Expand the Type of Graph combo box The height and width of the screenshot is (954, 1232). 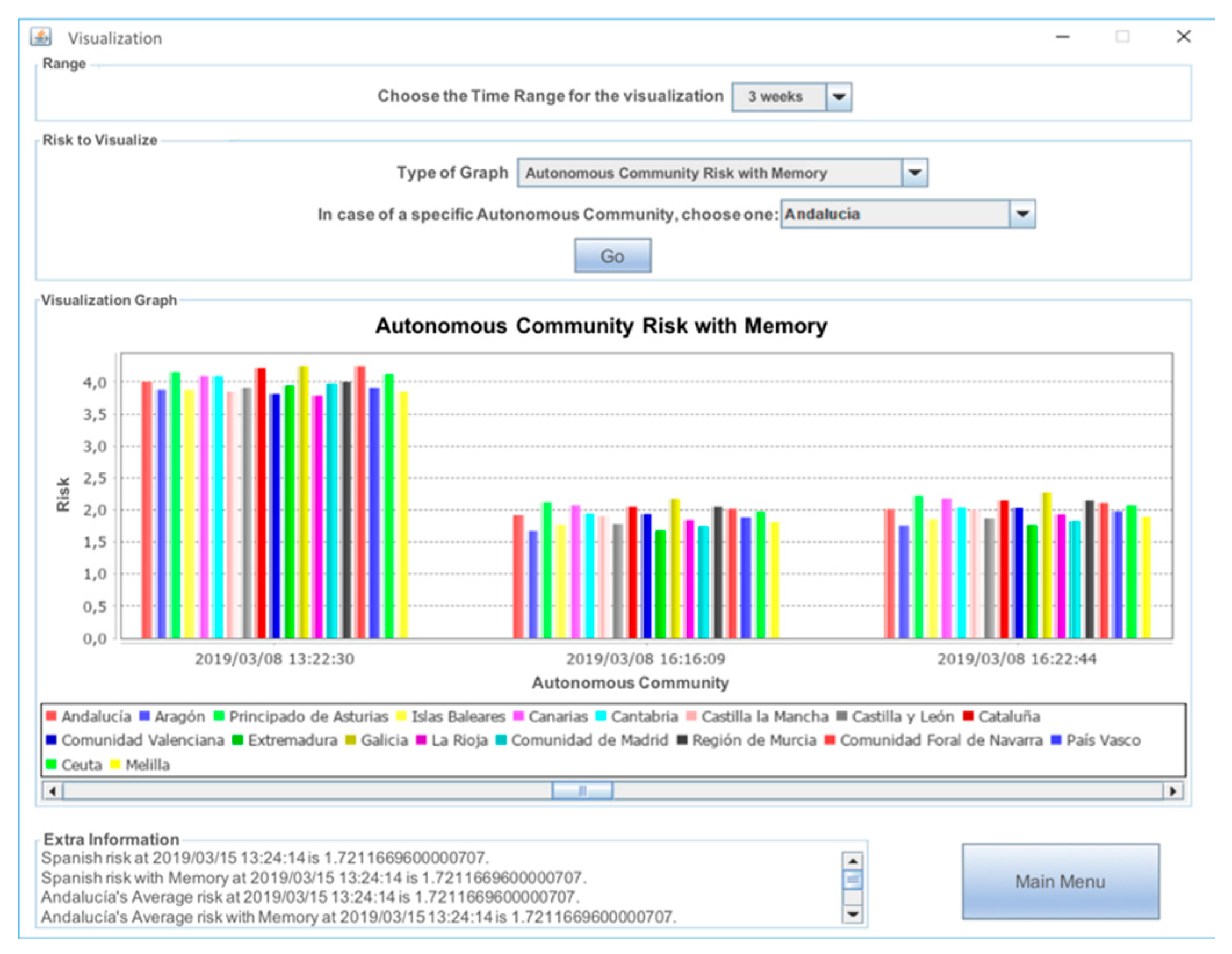click(915, 173)
